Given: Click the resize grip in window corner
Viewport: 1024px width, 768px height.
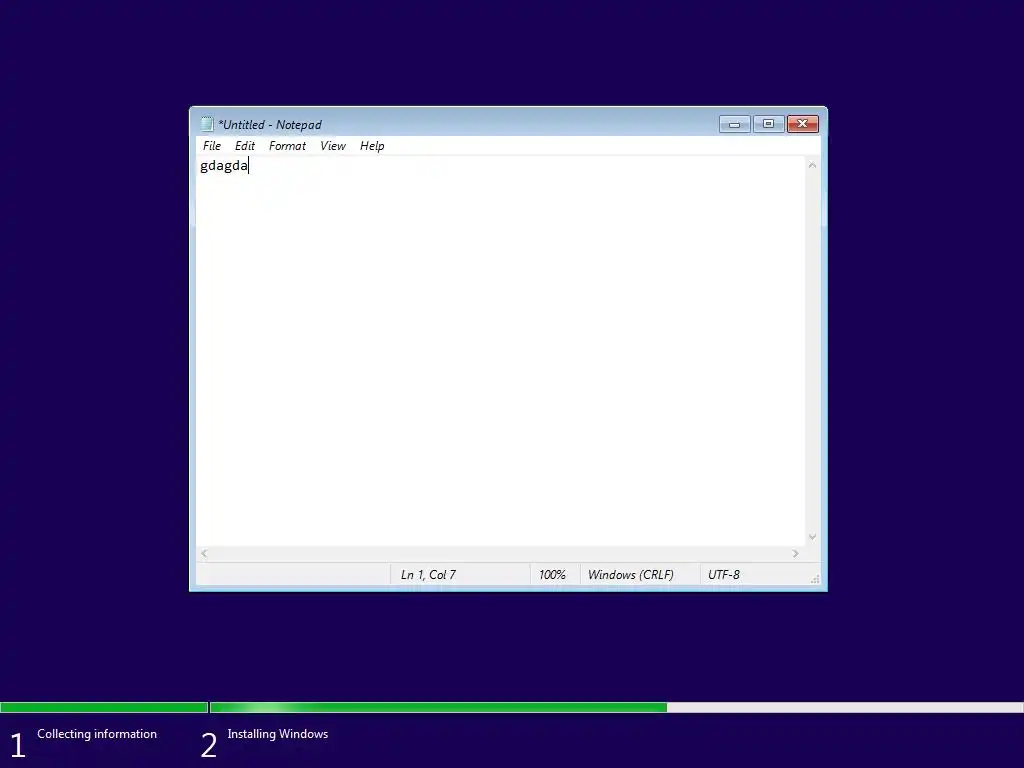Looking at the screenshot, I should [x=814, y=579].
